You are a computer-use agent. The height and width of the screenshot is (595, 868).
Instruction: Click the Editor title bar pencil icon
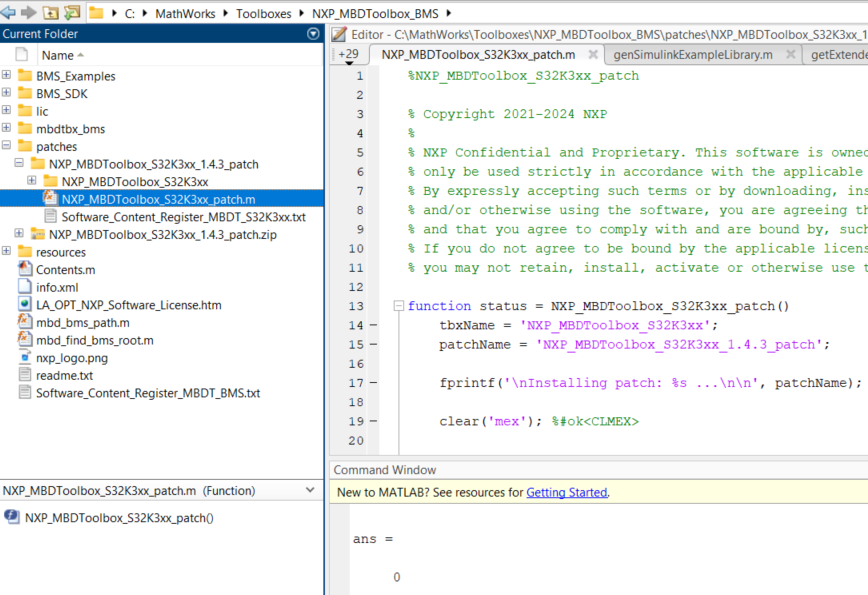[339, 34]
